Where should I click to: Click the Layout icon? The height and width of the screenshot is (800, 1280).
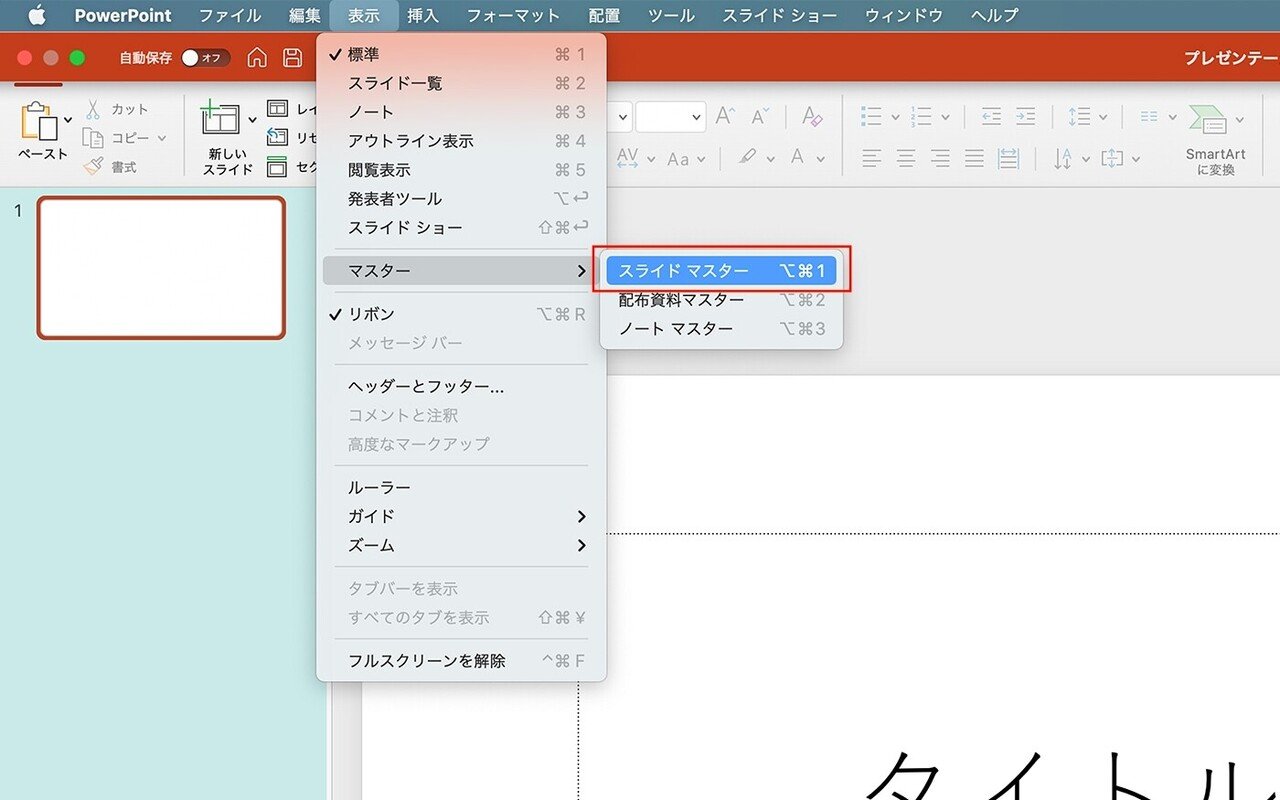(x=277, y=109)
